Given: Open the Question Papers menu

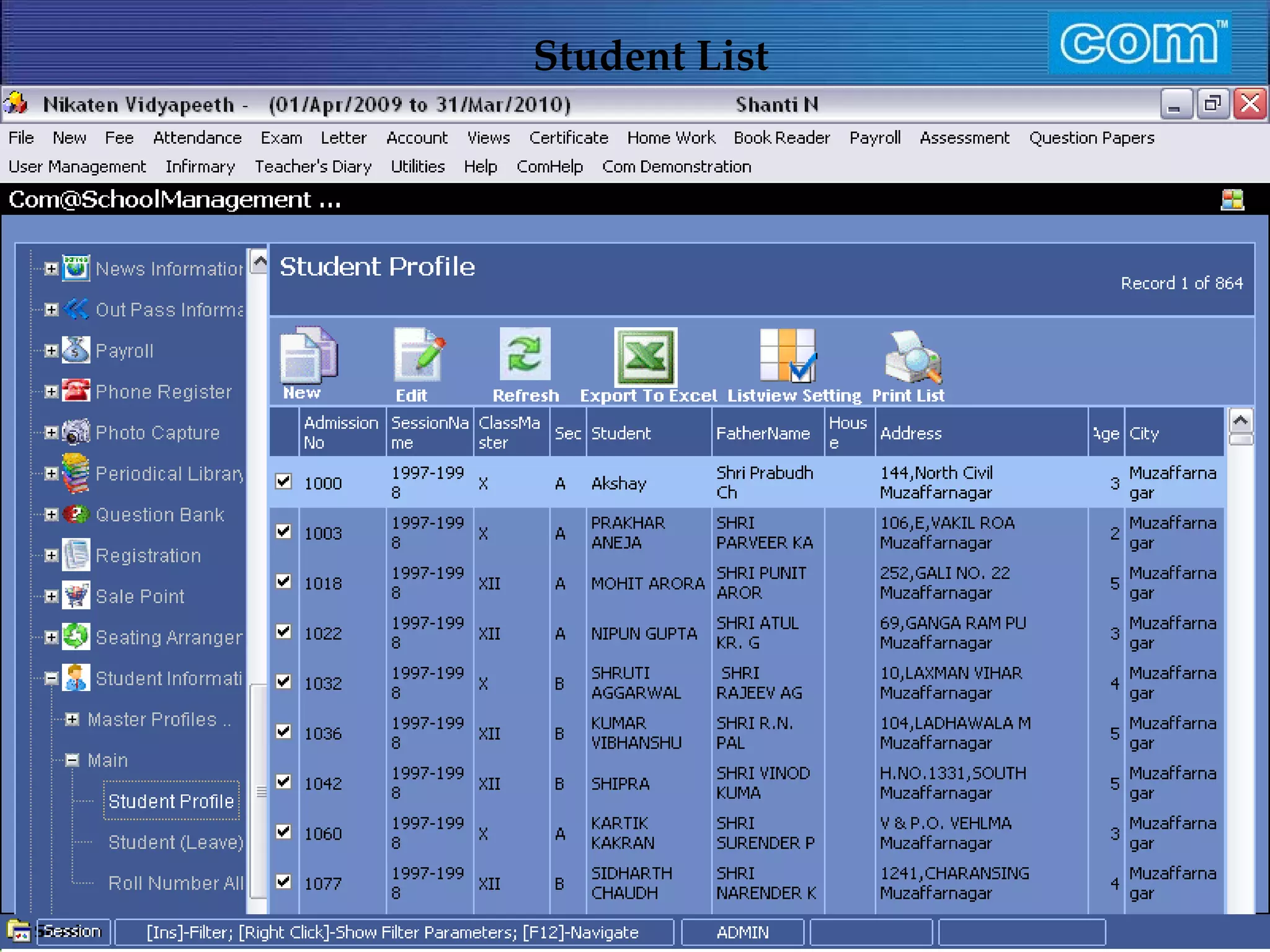Looking at the screenshot, I should pyautogui.click(x=1091, y=138).
